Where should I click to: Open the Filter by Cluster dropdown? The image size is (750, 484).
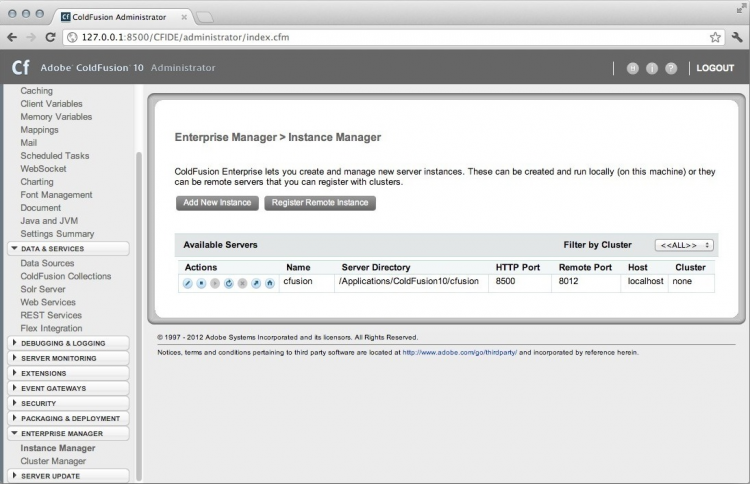tap(684, 245)
